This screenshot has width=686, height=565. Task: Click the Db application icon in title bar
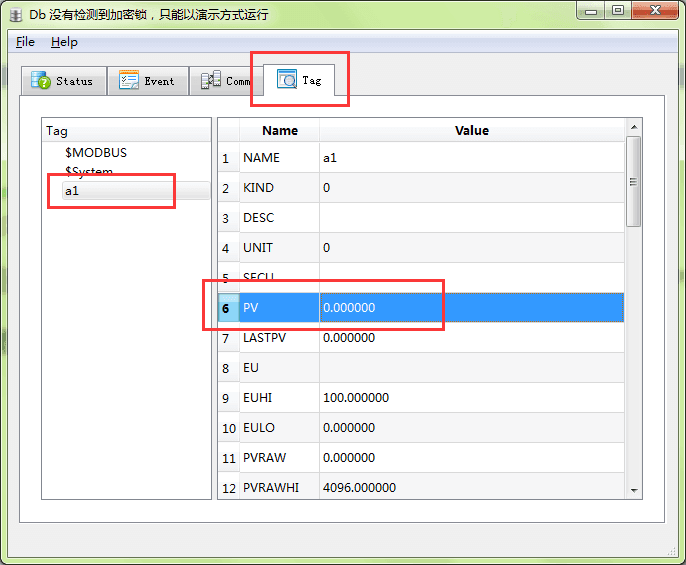point(16,15)
